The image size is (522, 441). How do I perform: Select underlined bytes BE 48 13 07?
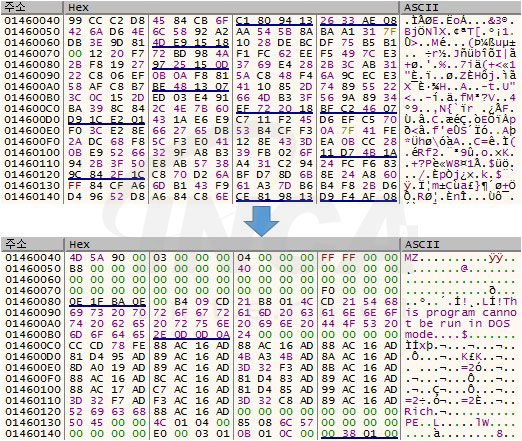pyautogui.click(x=190, y=87)
